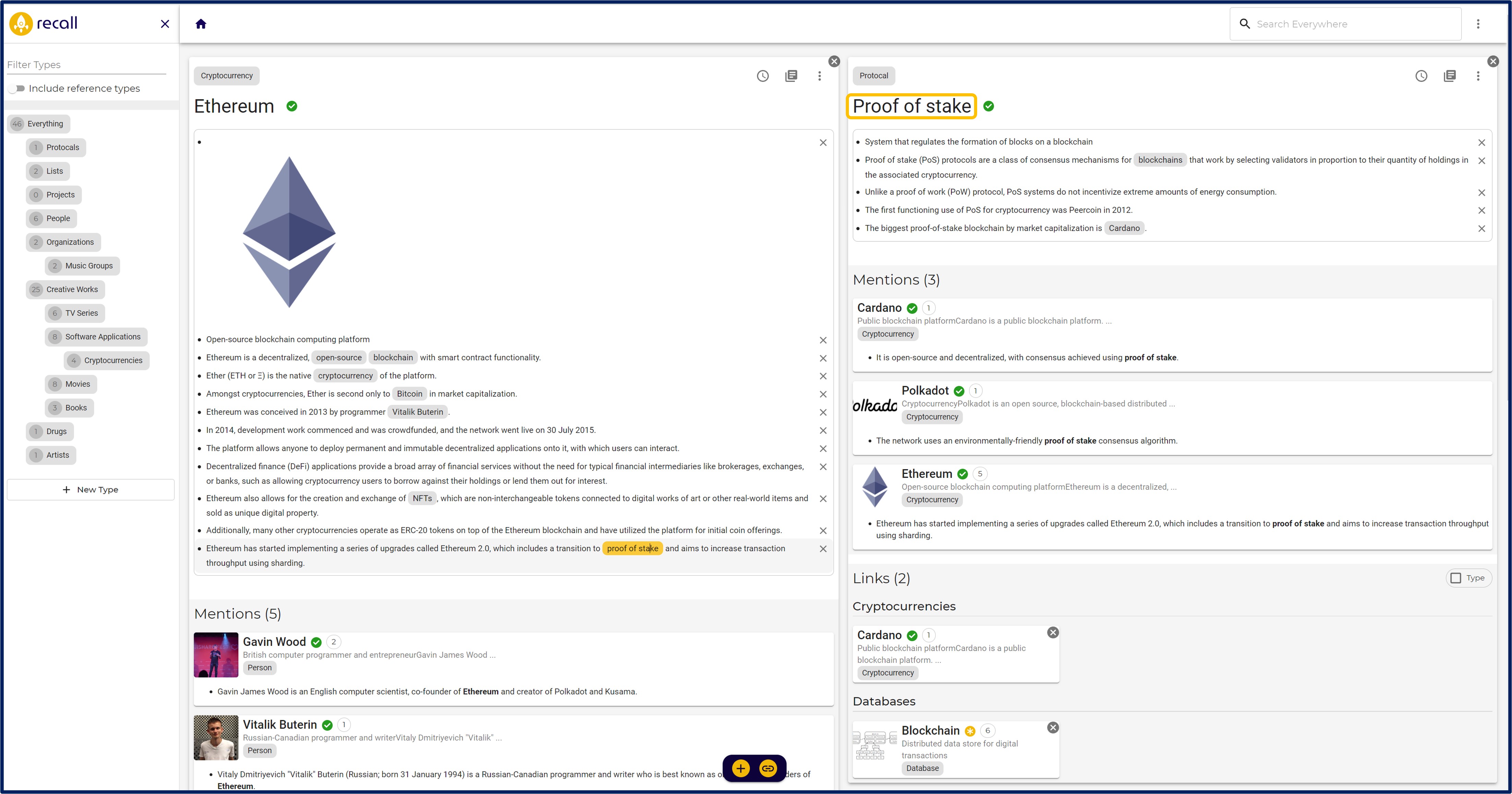Open history clock on Ethereum card
The height and width of the screenshot is (794, 1512).
click(763, 76)
